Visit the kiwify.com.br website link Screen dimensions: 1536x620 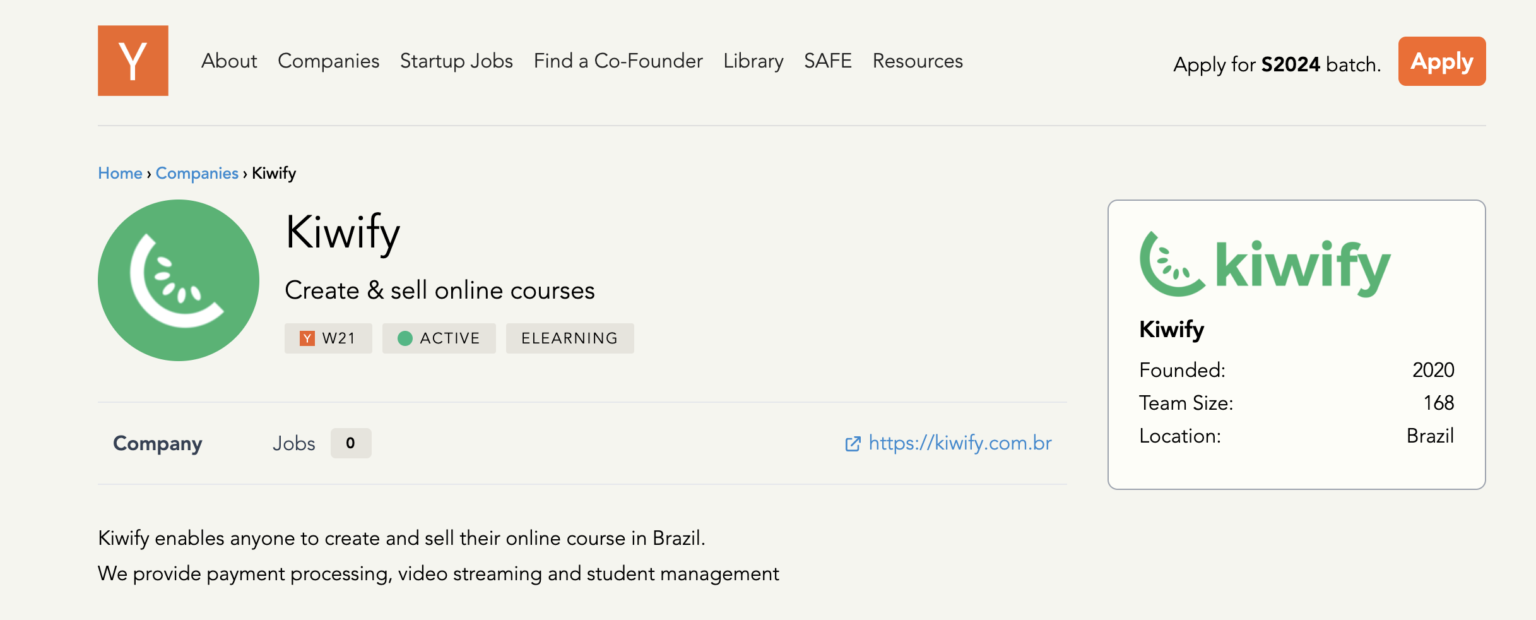pos(960,444)
